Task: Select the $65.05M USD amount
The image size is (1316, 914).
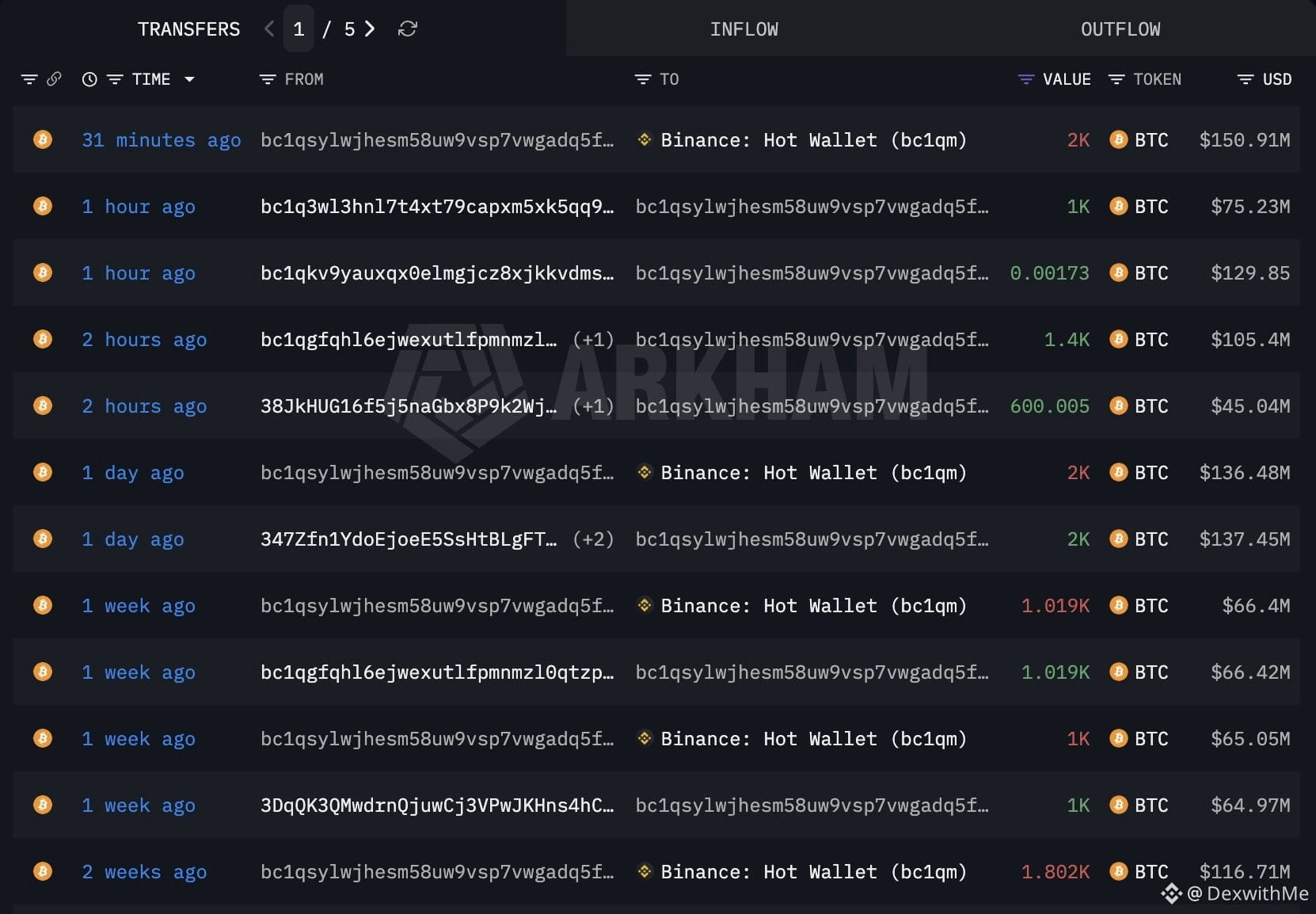Action: point(1250,739)
